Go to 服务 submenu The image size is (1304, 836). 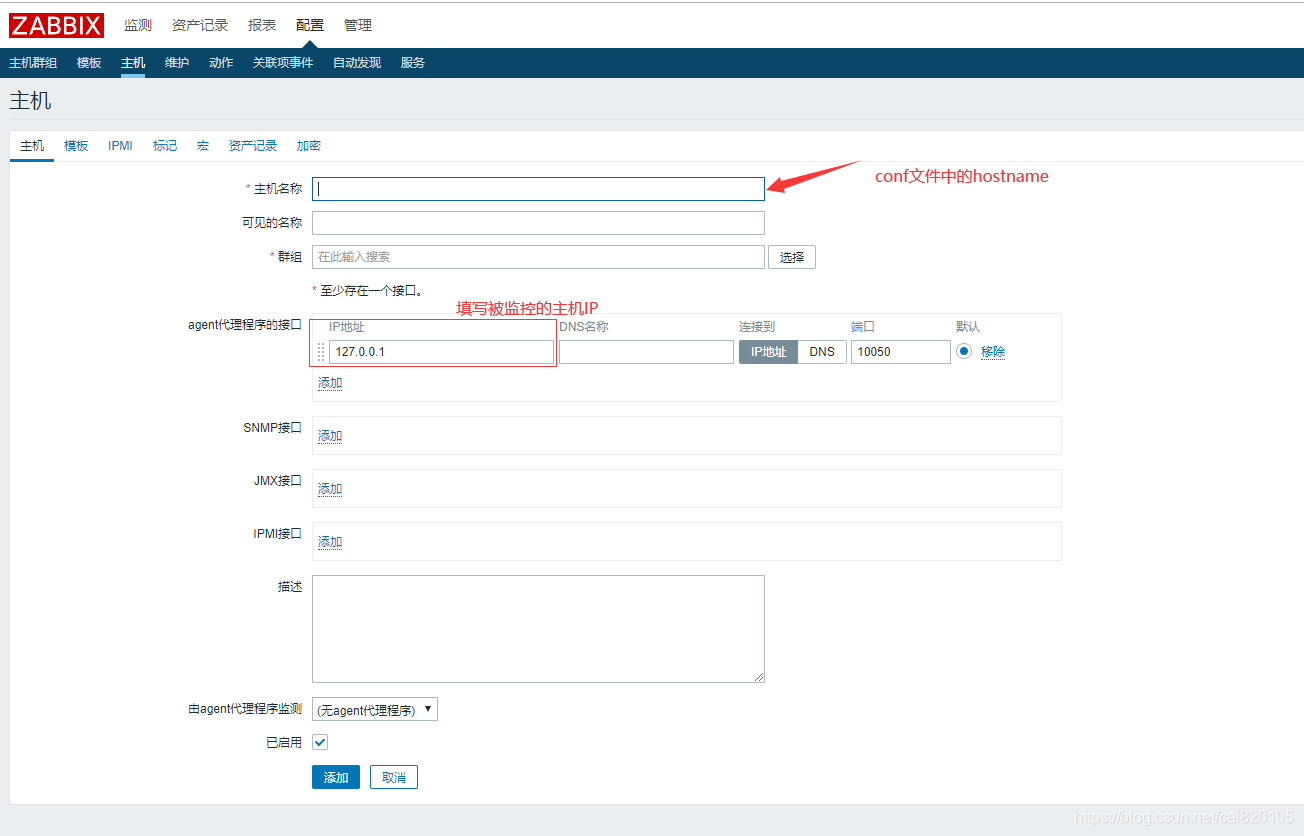pos(413,63)
